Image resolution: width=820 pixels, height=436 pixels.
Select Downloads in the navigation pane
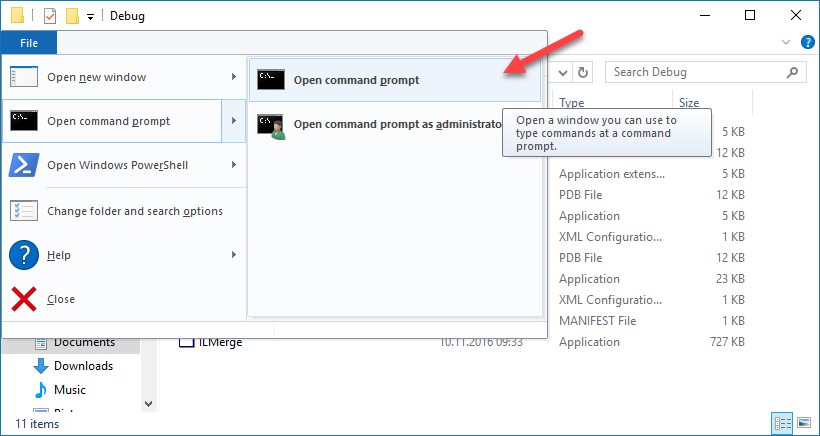coord(84,365)
